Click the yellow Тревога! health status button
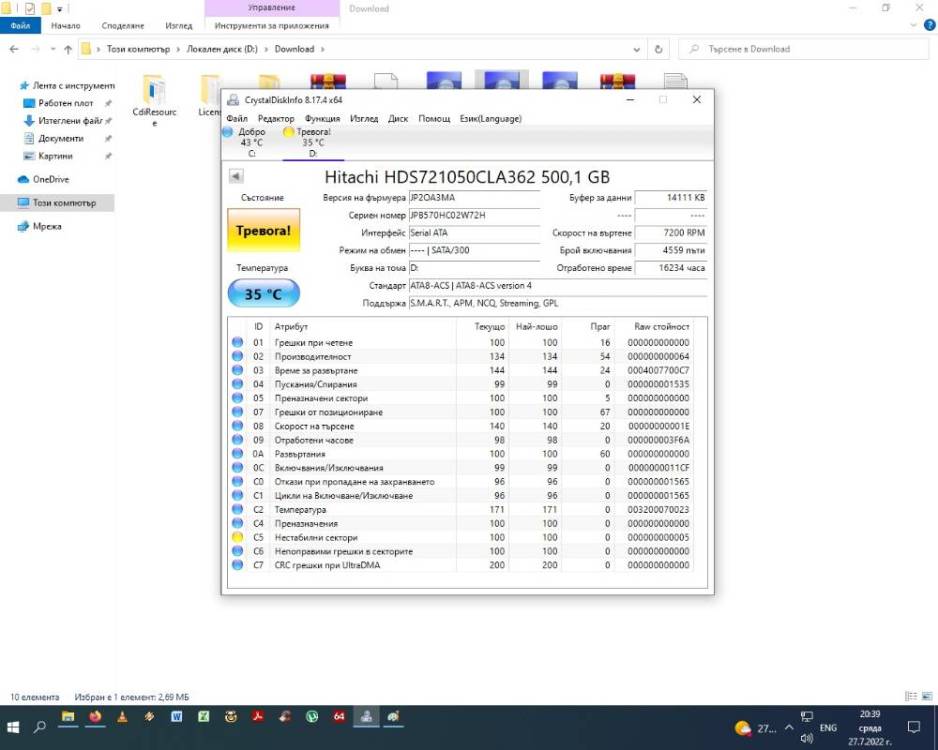 [x=263, y=230]
